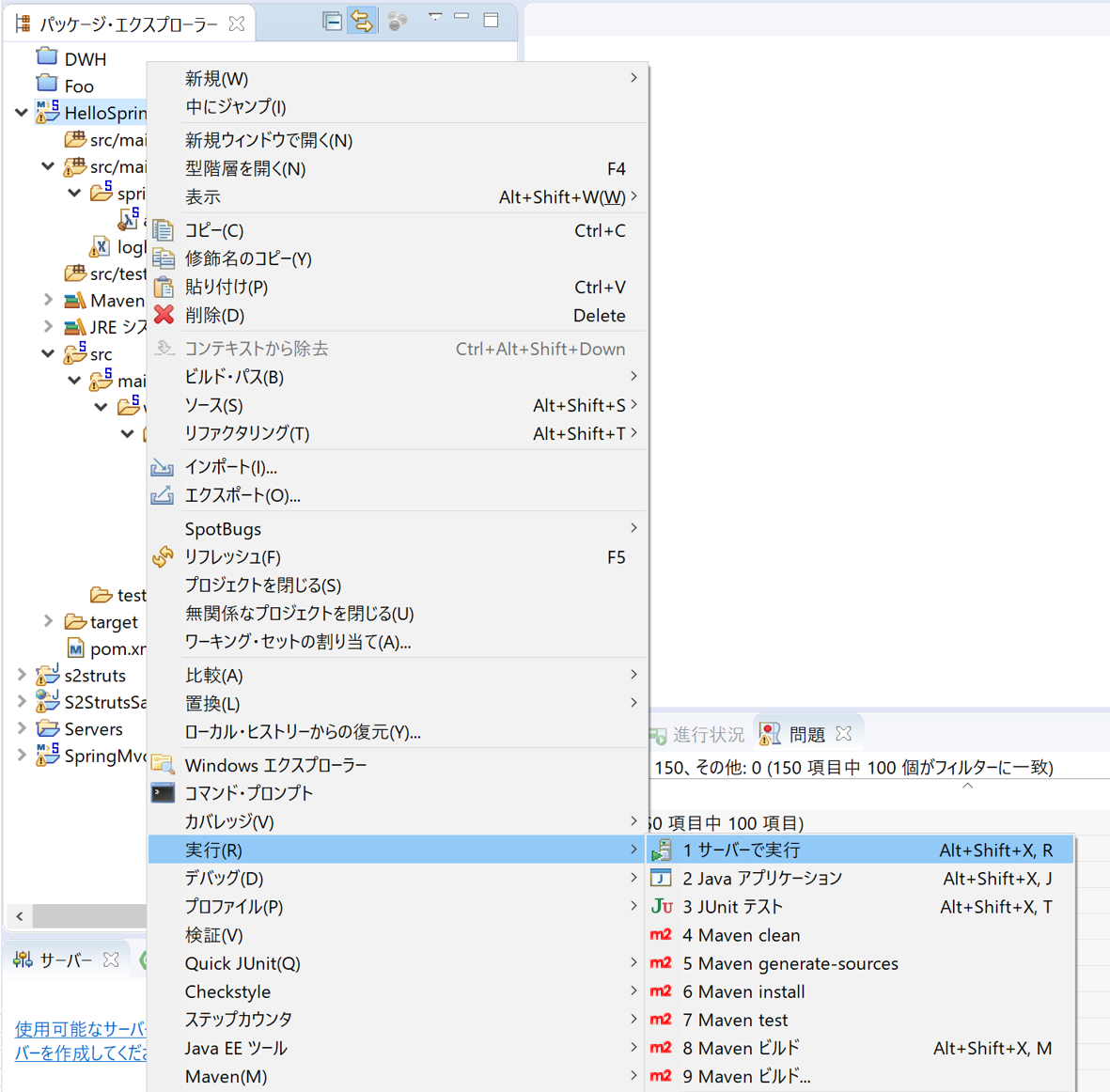Open ソース(S) submenu

click(x=398, y=405)
